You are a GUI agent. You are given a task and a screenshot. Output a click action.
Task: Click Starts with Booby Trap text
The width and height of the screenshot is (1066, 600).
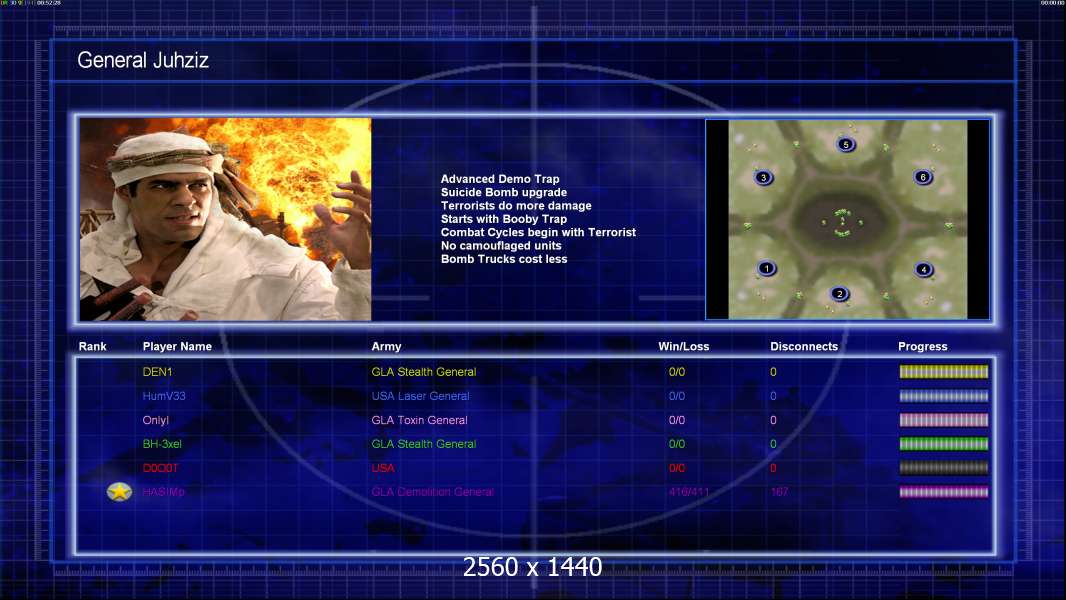coord(504,219)
